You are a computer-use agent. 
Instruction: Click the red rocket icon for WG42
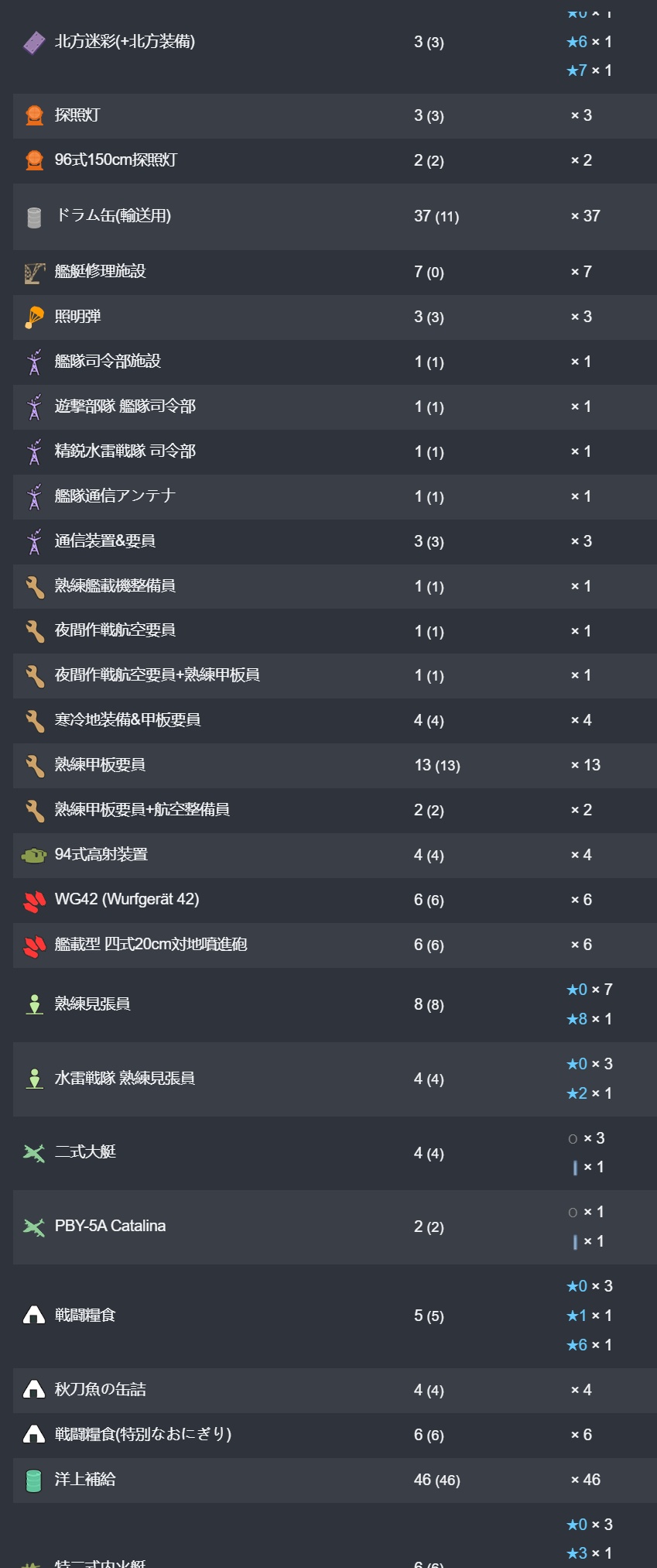click(x=34, y=900)
